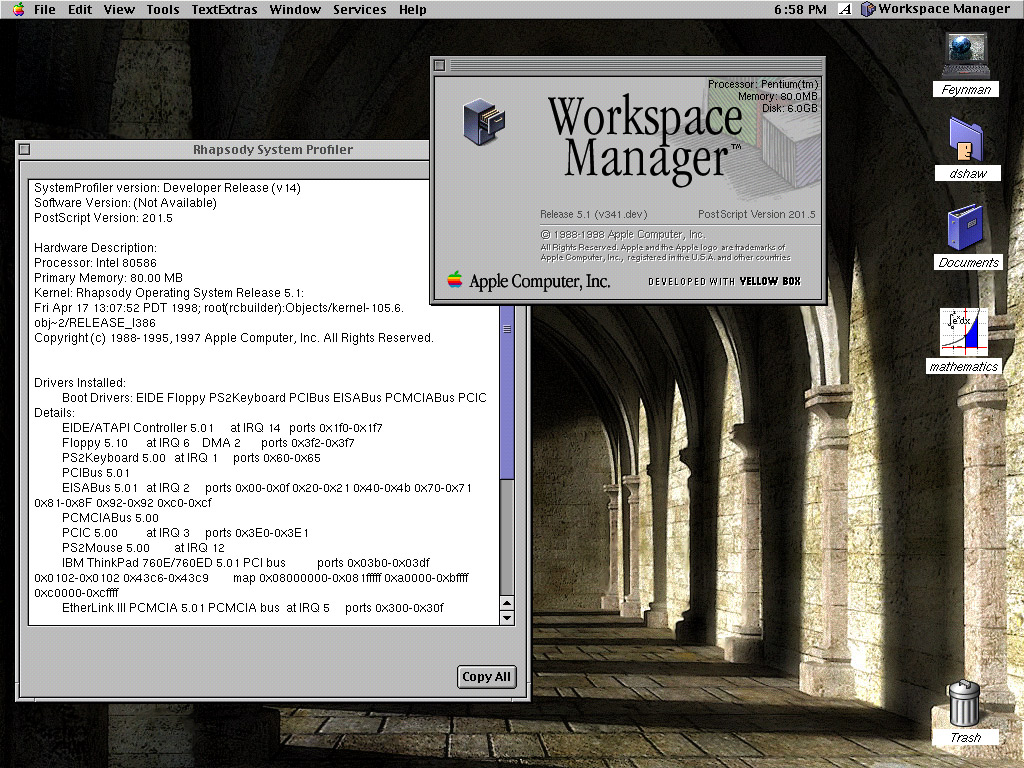Click the "Floppy 5.10" driver line

(x=208, y=443)
